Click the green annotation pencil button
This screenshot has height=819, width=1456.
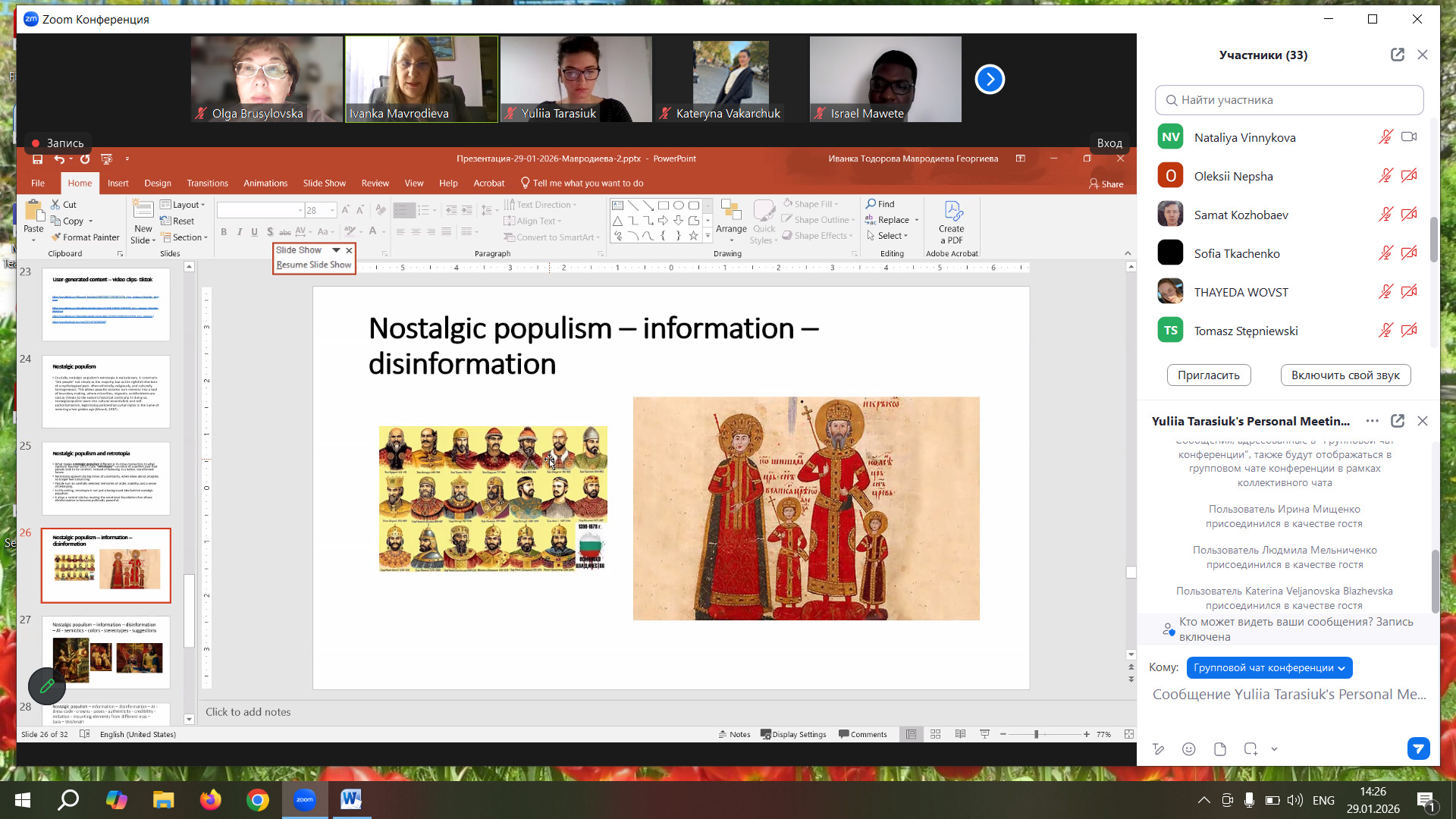46,686
